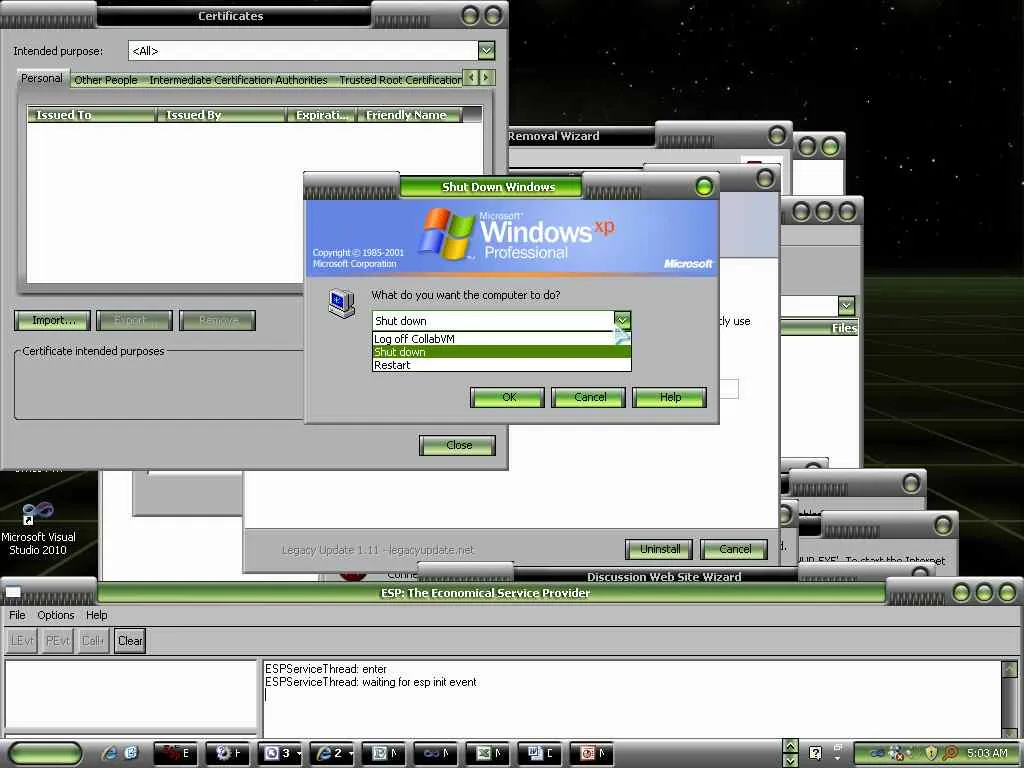The image size is (1024, 768).
Task: Open the gear-icon 'H' taskbar button
Action: (x=228, y=753)
